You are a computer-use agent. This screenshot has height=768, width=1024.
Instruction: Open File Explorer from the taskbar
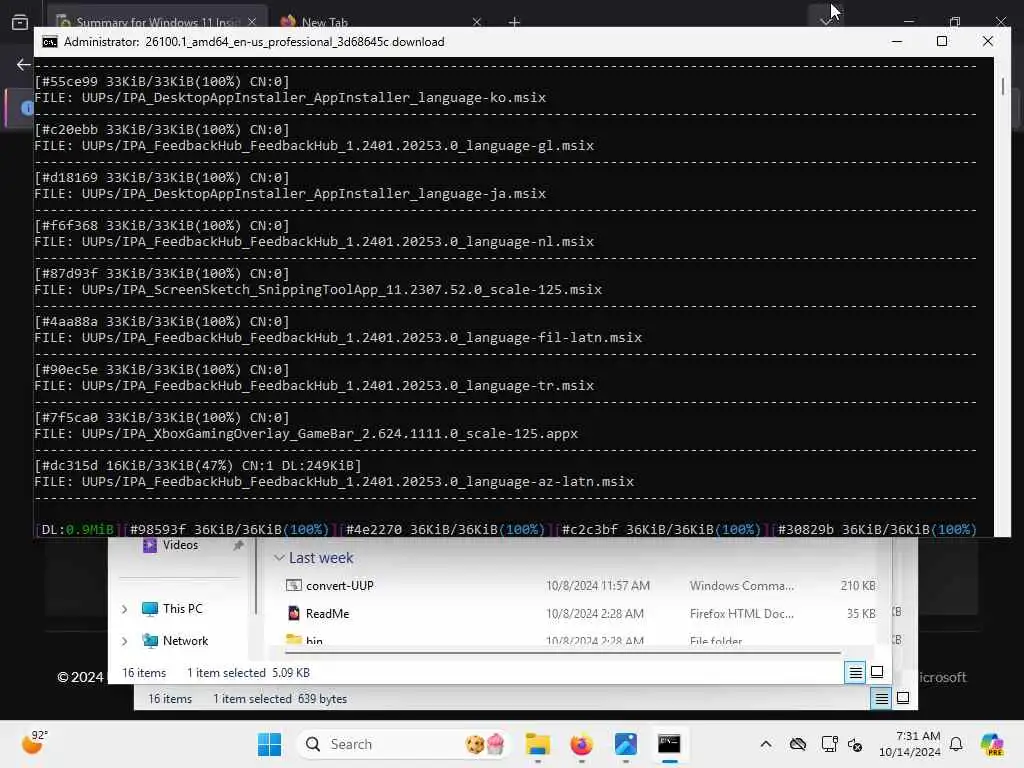[537, 744]
